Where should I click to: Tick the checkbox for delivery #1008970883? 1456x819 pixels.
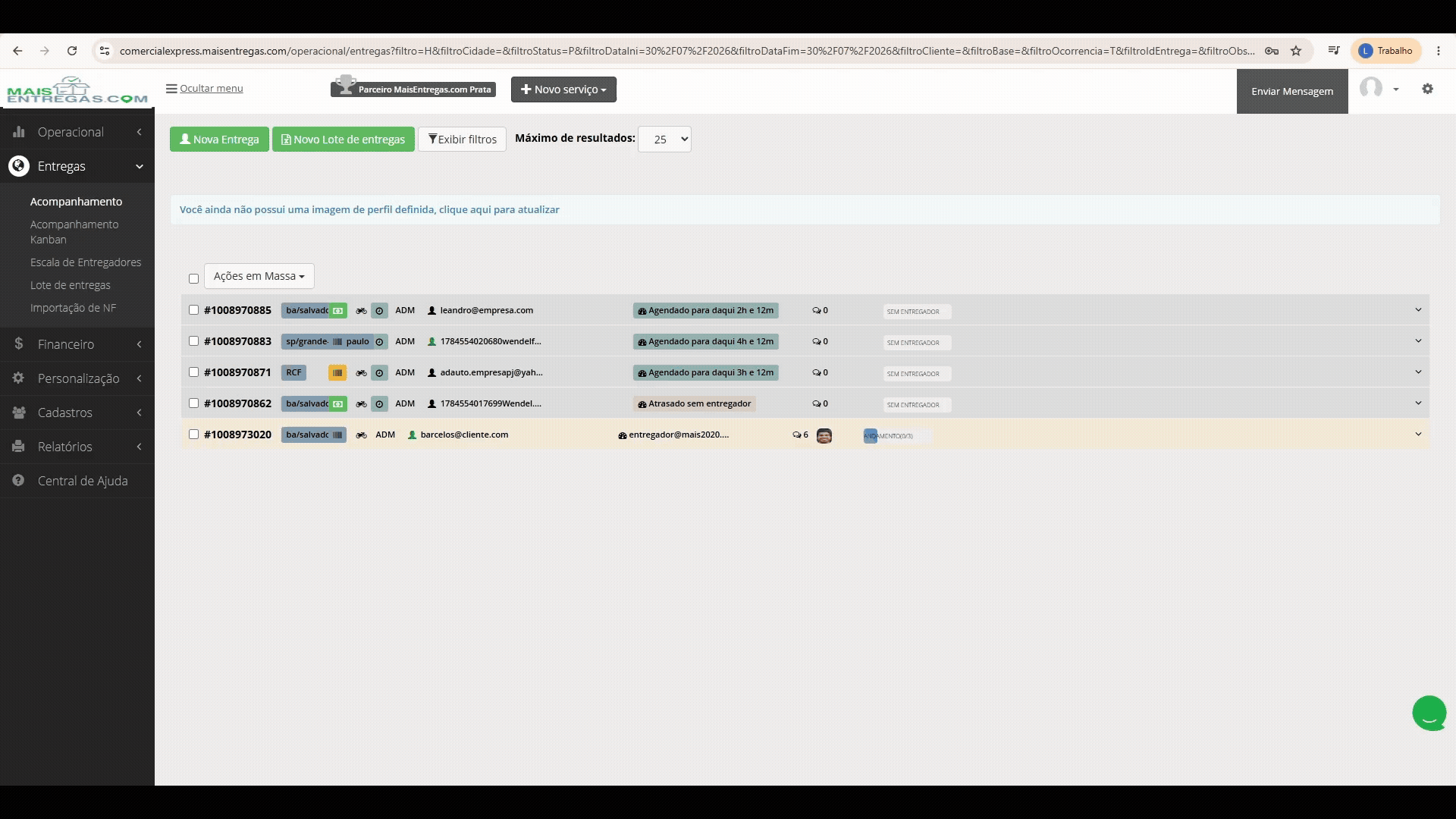tap(193, 341)
